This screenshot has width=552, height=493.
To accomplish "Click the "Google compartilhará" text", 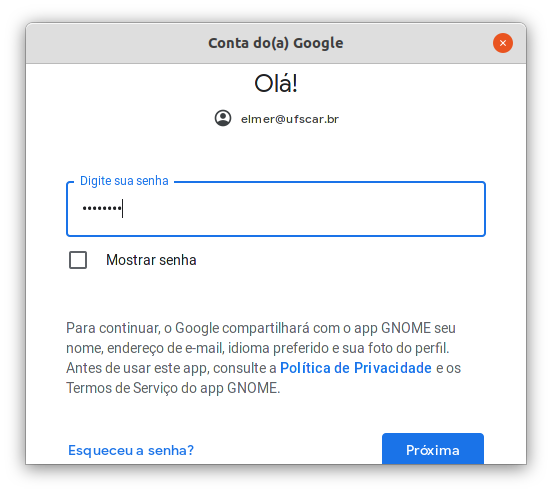I will (x=243, y=328).
